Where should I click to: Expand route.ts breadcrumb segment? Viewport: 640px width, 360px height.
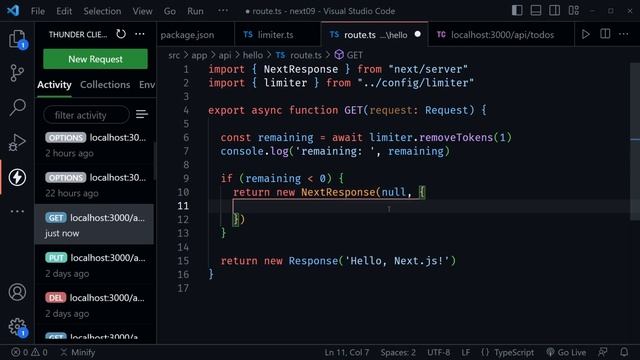pyautogui.click(x=299, y=55)
